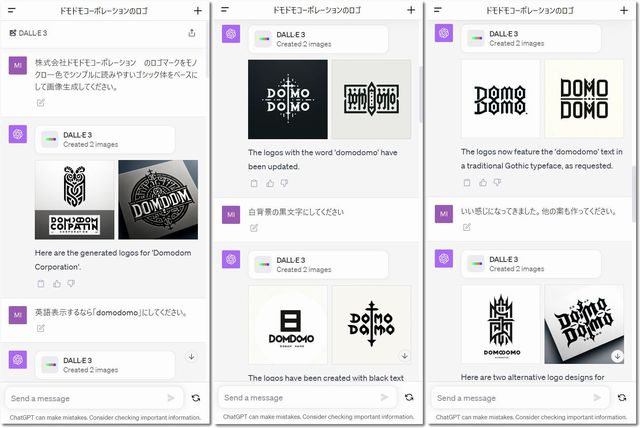Edit the message 英語表示するなら「domodomo」にしてください
The width and height of the screenshot is (640, 428).
point(40,328)
